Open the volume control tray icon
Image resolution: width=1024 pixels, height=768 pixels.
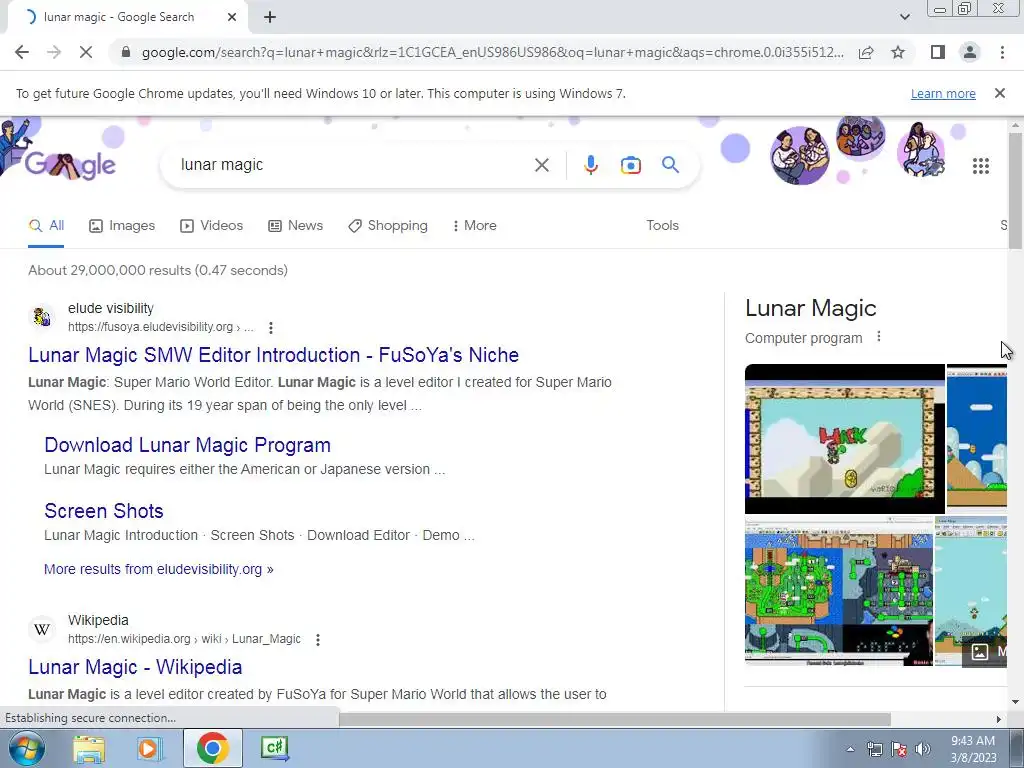click(x=923, y=749)
